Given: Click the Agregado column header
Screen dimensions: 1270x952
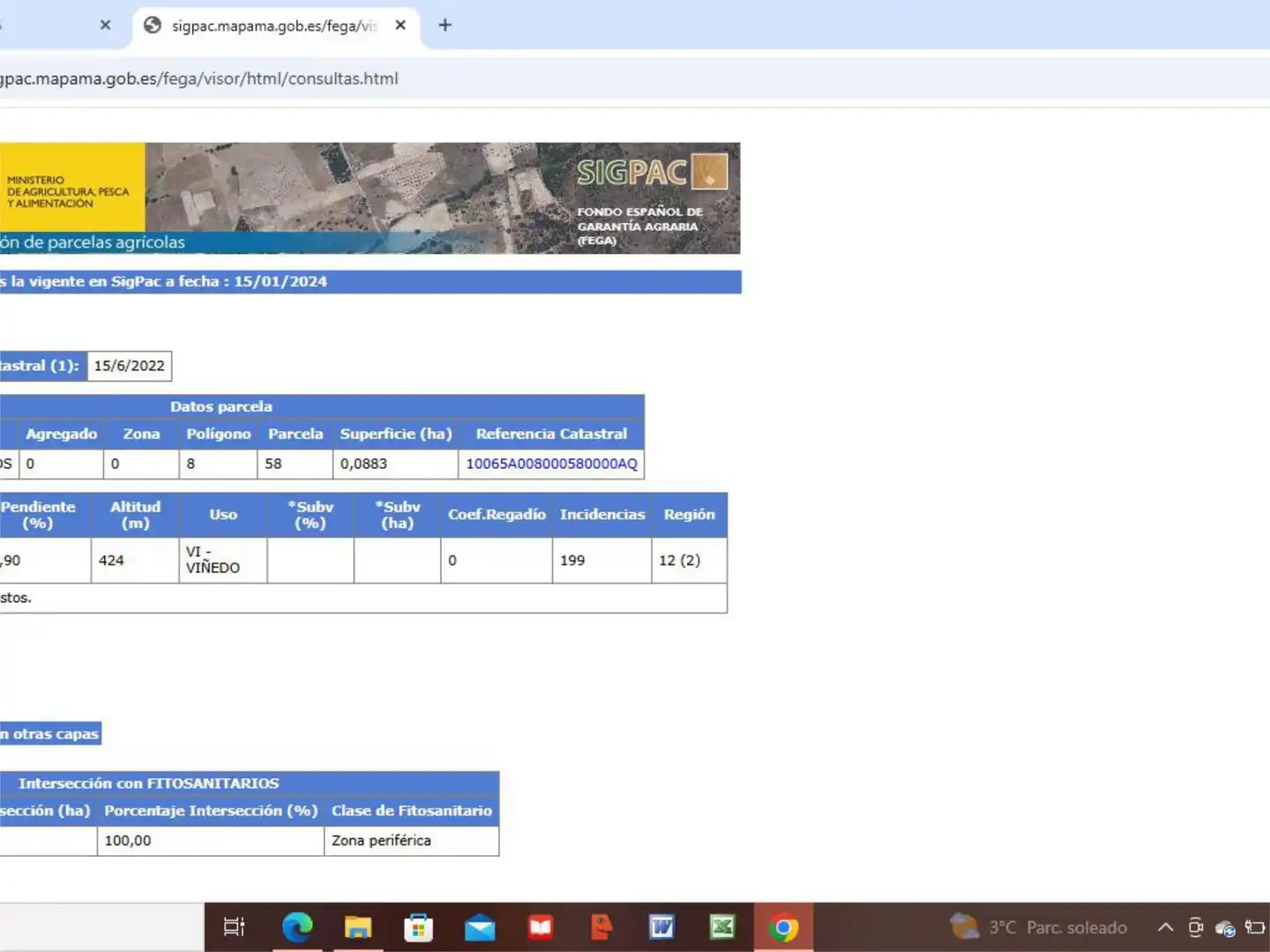Looking at the screenshot, I should point(62,434).
